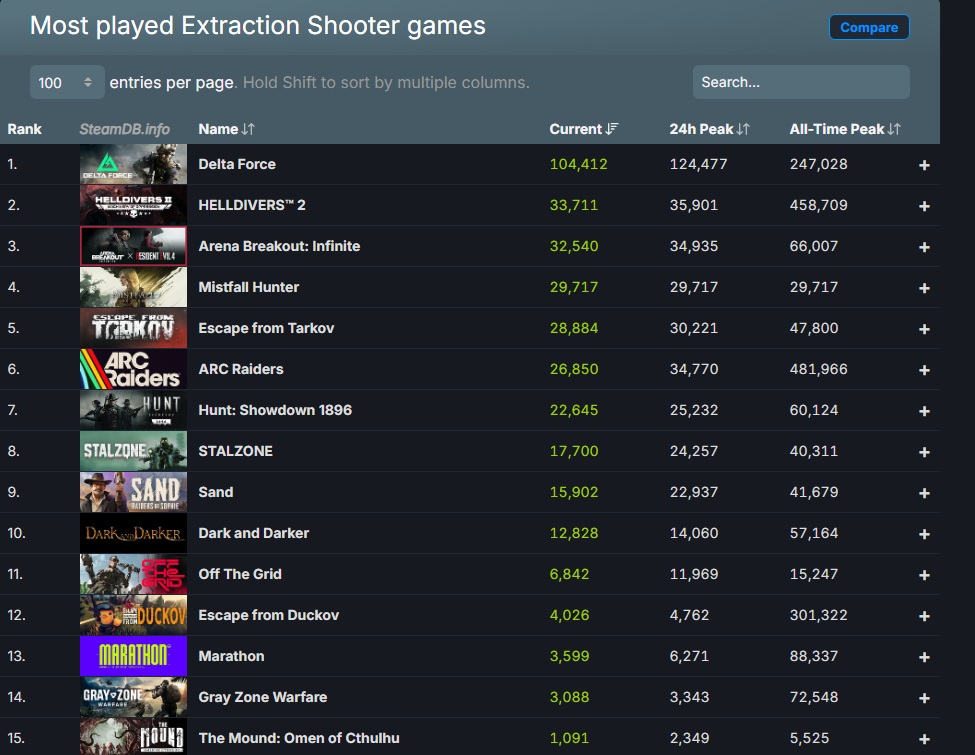
Task: Click the Off The Grid thumbnail
Action: point(133,575)
